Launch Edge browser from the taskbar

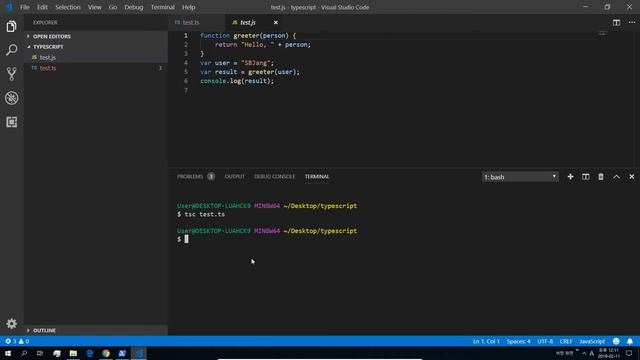coord(89,353)
